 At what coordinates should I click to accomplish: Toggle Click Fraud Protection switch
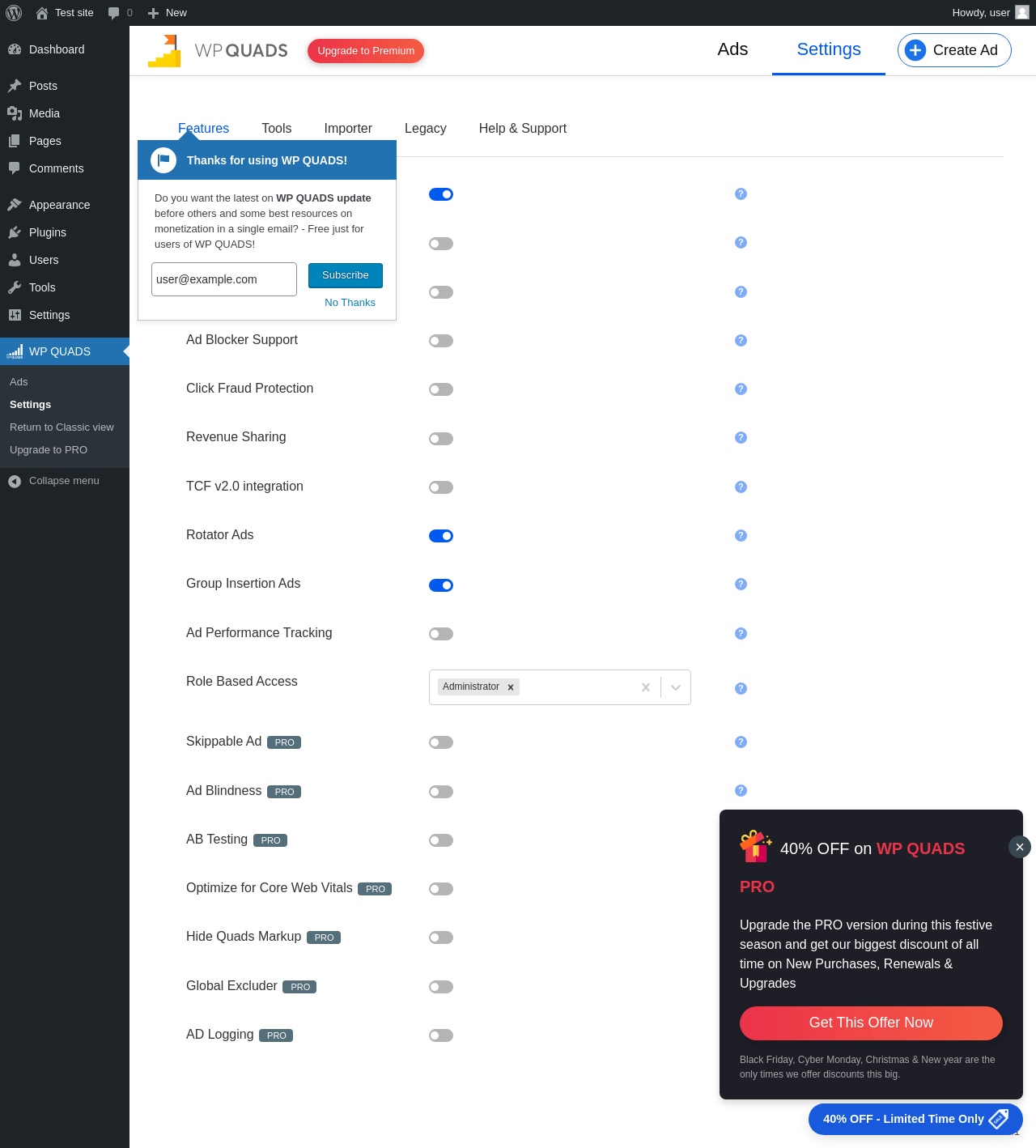pyautogui.click(x=441, y=390)
